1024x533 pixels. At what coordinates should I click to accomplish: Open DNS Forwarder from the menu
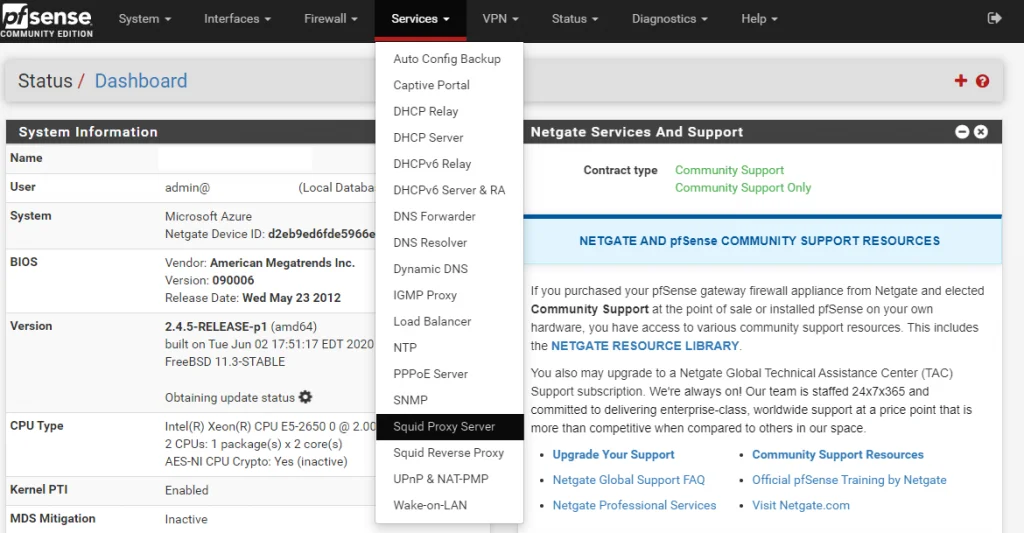[x=449, y=216]
